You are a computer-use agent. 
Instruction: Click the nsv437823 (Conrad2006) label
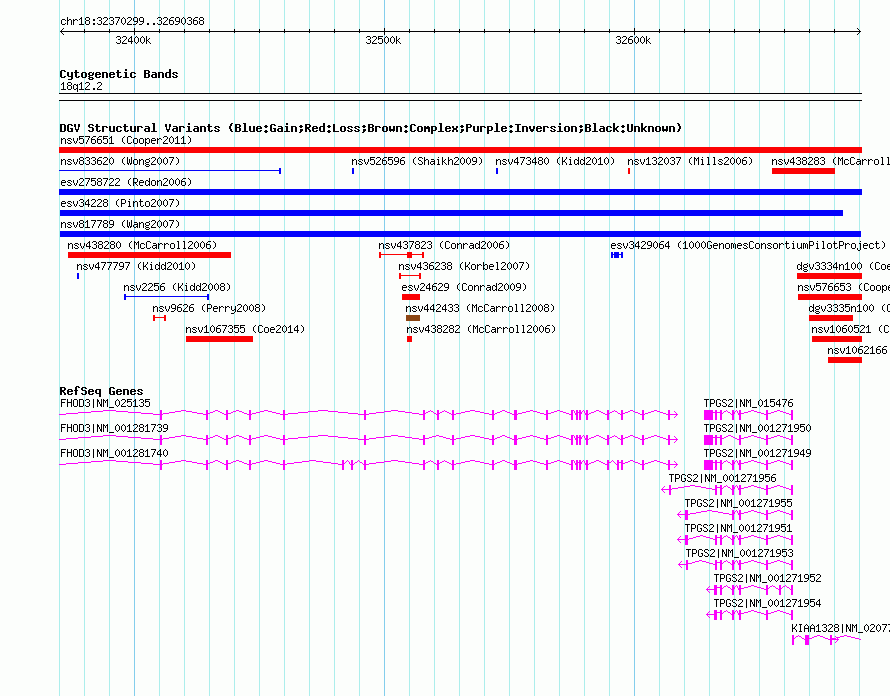click(x=444, y=245)
